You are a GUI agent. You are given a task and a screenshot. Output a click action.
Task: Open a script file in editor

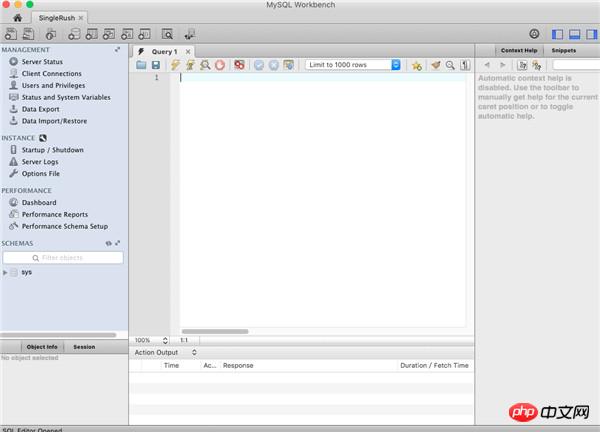pyautogui.click(x=141, y=65)
